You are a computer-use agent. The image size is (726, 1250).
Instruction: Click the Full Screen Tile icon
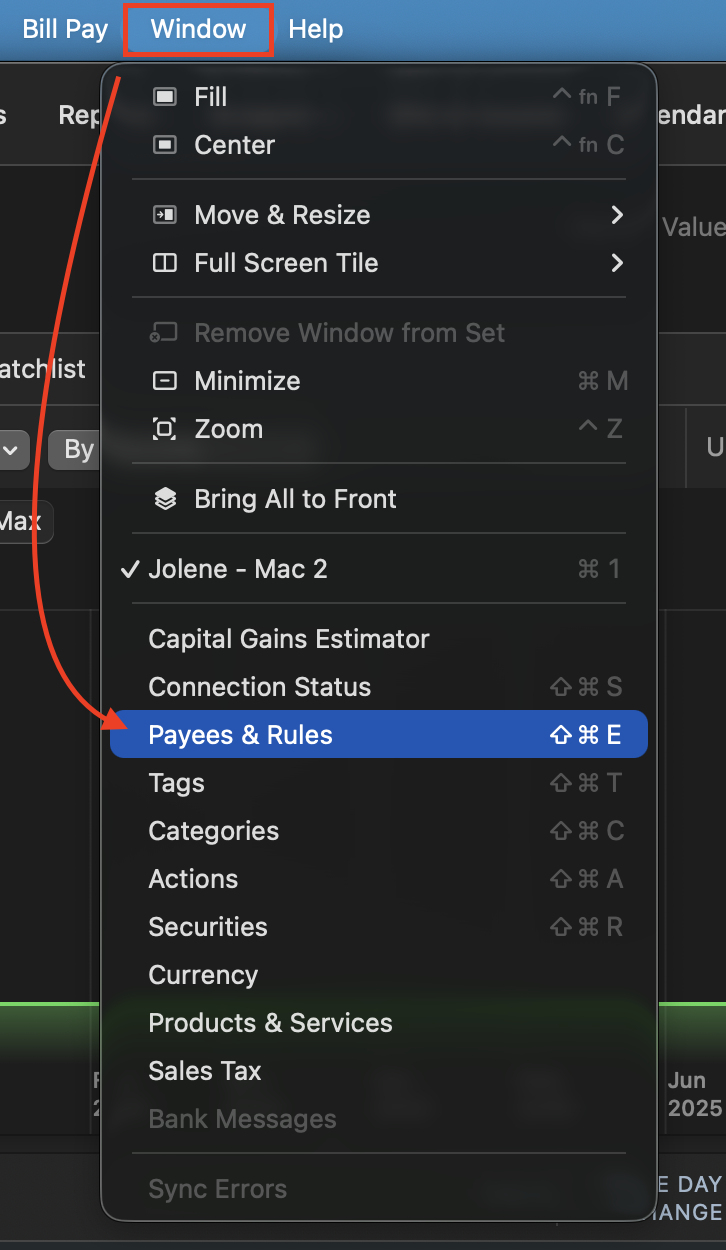(x=164, y=263)
